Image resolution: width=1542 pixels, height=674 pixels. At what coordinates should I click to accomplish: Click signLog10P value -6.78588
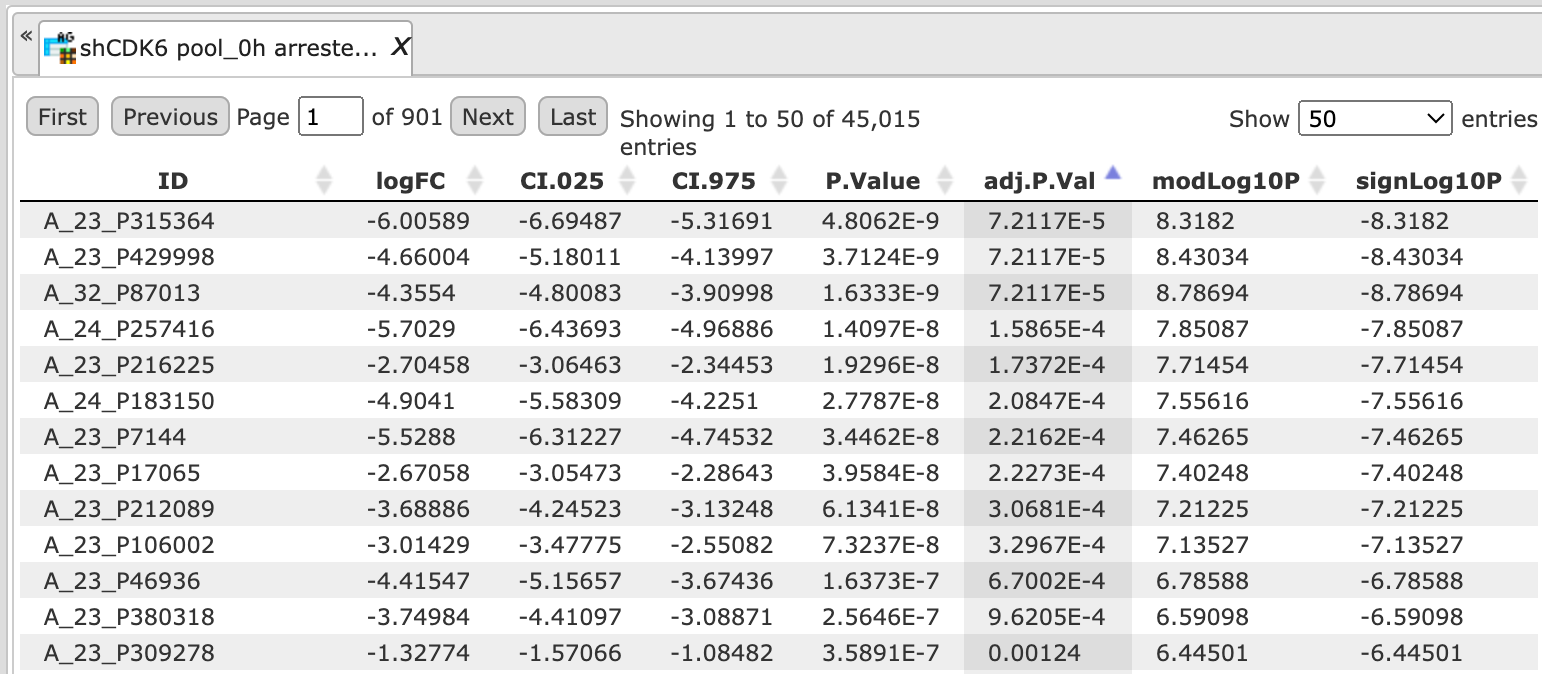[1411, 581]
